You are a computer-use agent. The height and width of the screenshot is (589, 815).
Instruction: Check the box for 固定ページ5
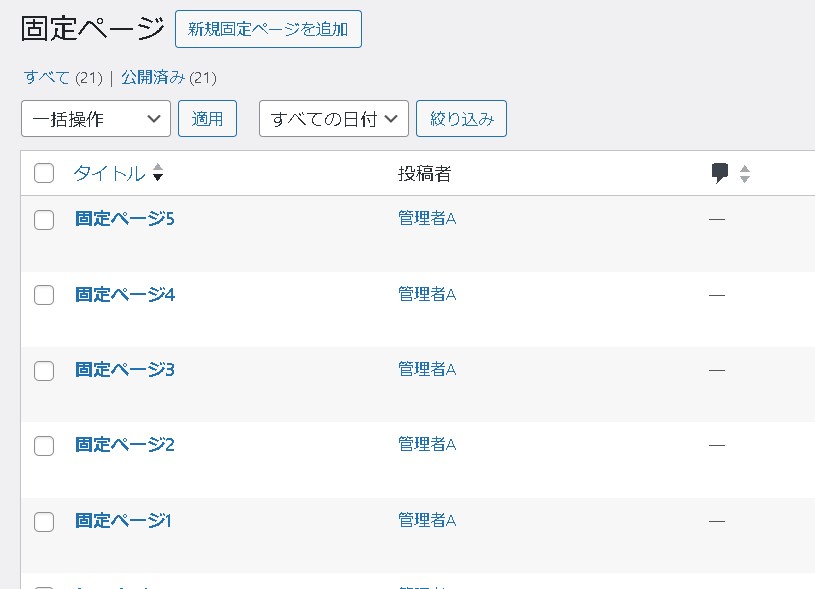click(44, 220)
